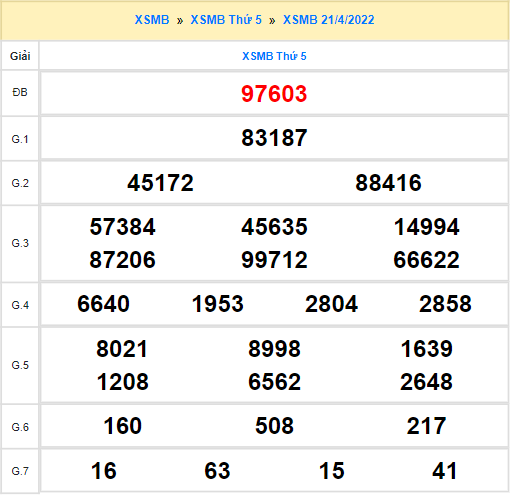Select fourth prize number 1953
Screen dimensions: 511x495
pyautogui.click(x=218, y=304)
